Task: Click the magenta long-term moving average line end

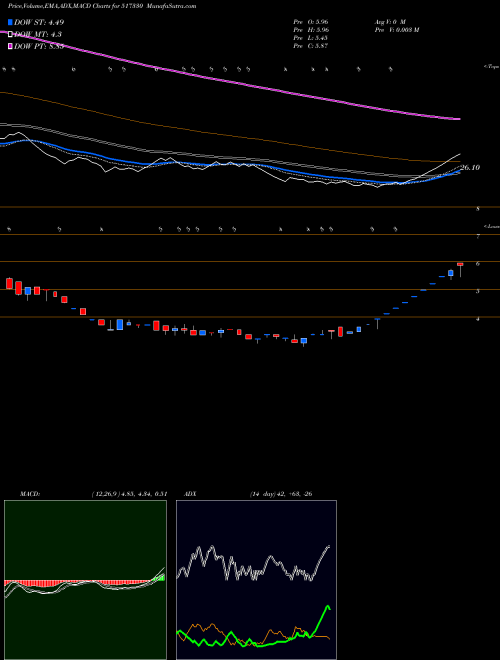Action: click(x=458, y=119)
